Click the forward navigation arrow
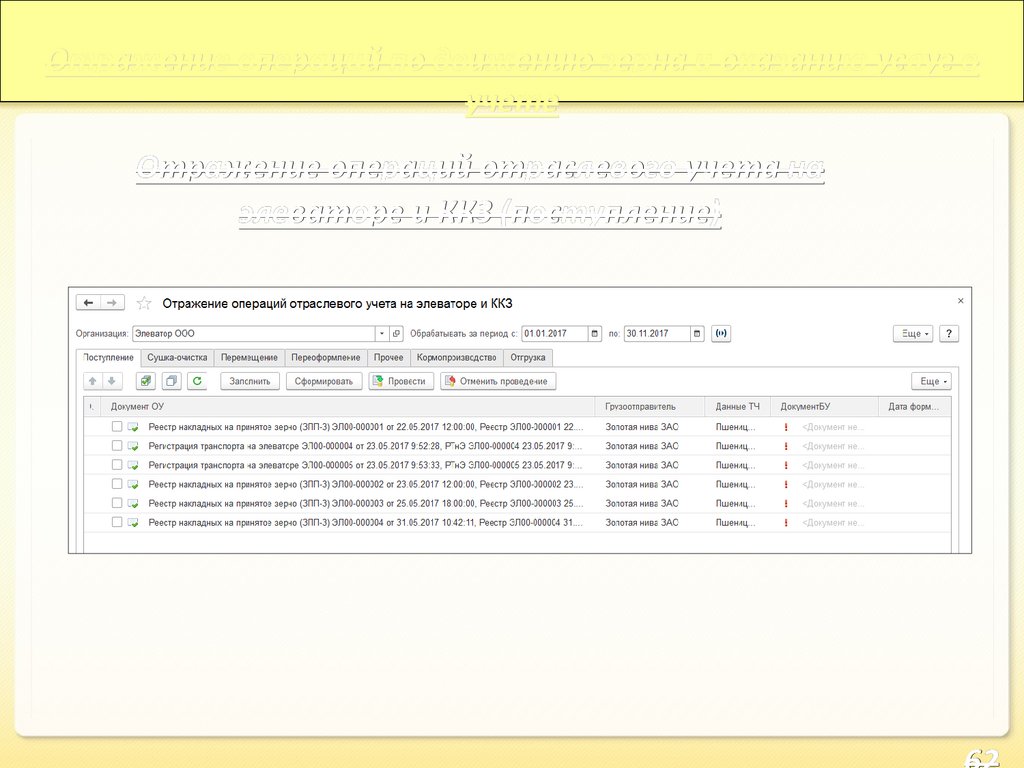 pos(112,303)
